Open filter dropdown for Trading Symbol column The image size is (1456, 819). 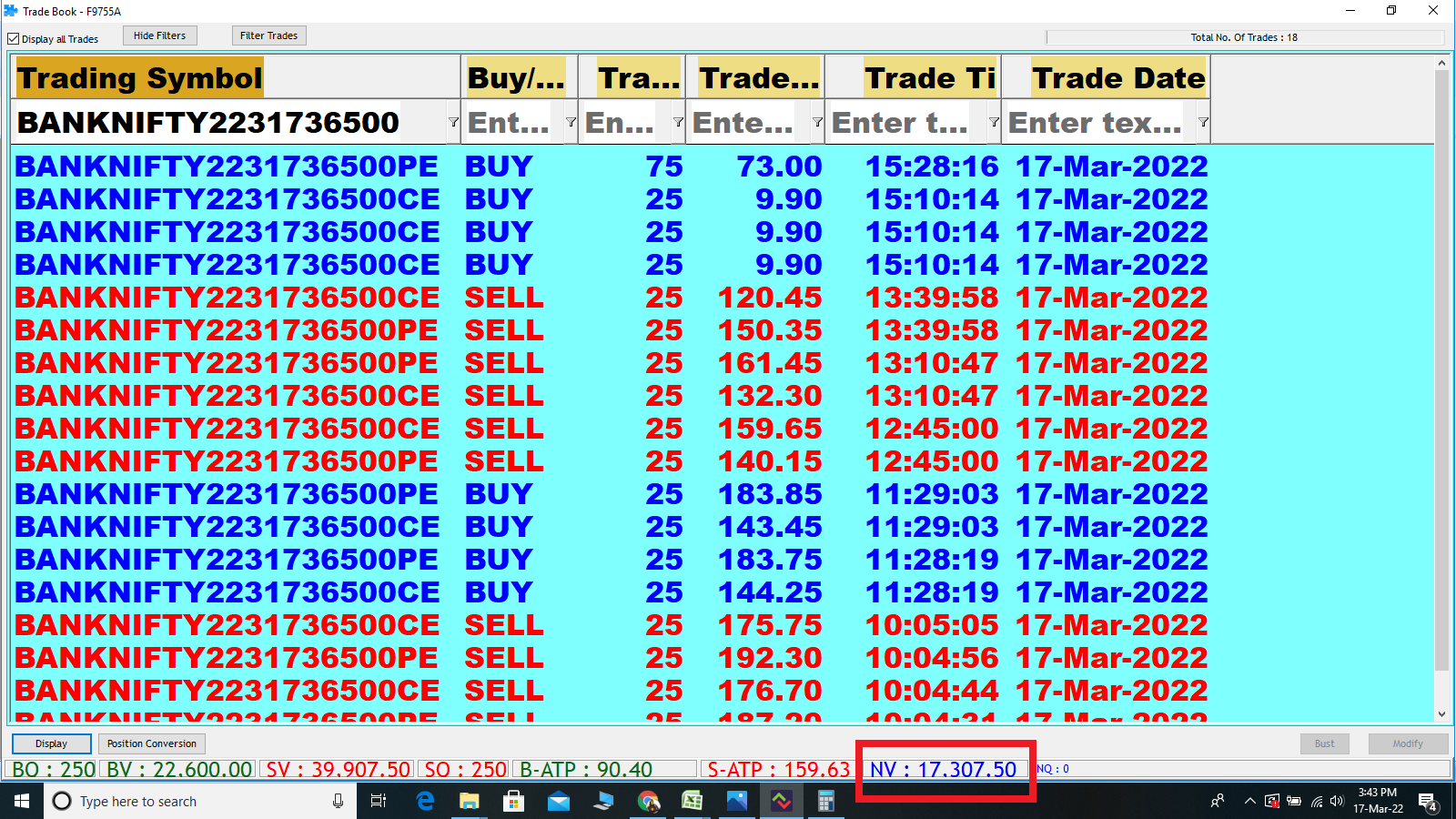[453, 122]
